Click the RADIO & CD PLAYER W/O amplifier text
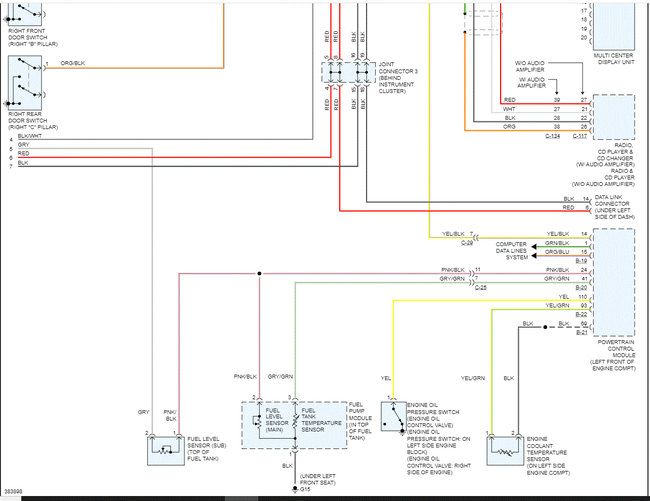This screenshot has width=650, height=501. (603, 177)
